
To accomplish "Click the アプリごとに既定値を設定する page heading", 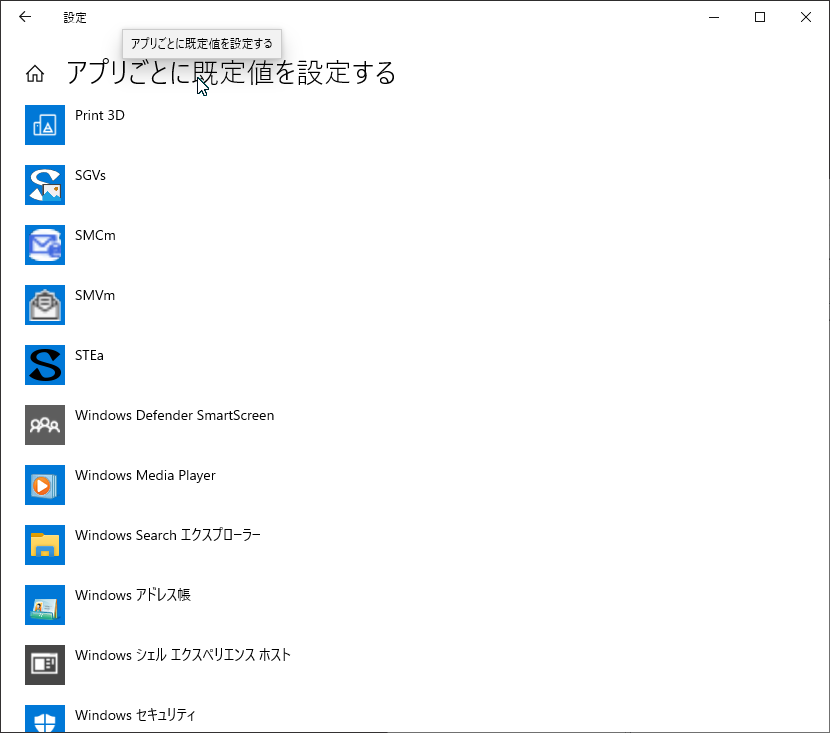I will pos(231,73).
